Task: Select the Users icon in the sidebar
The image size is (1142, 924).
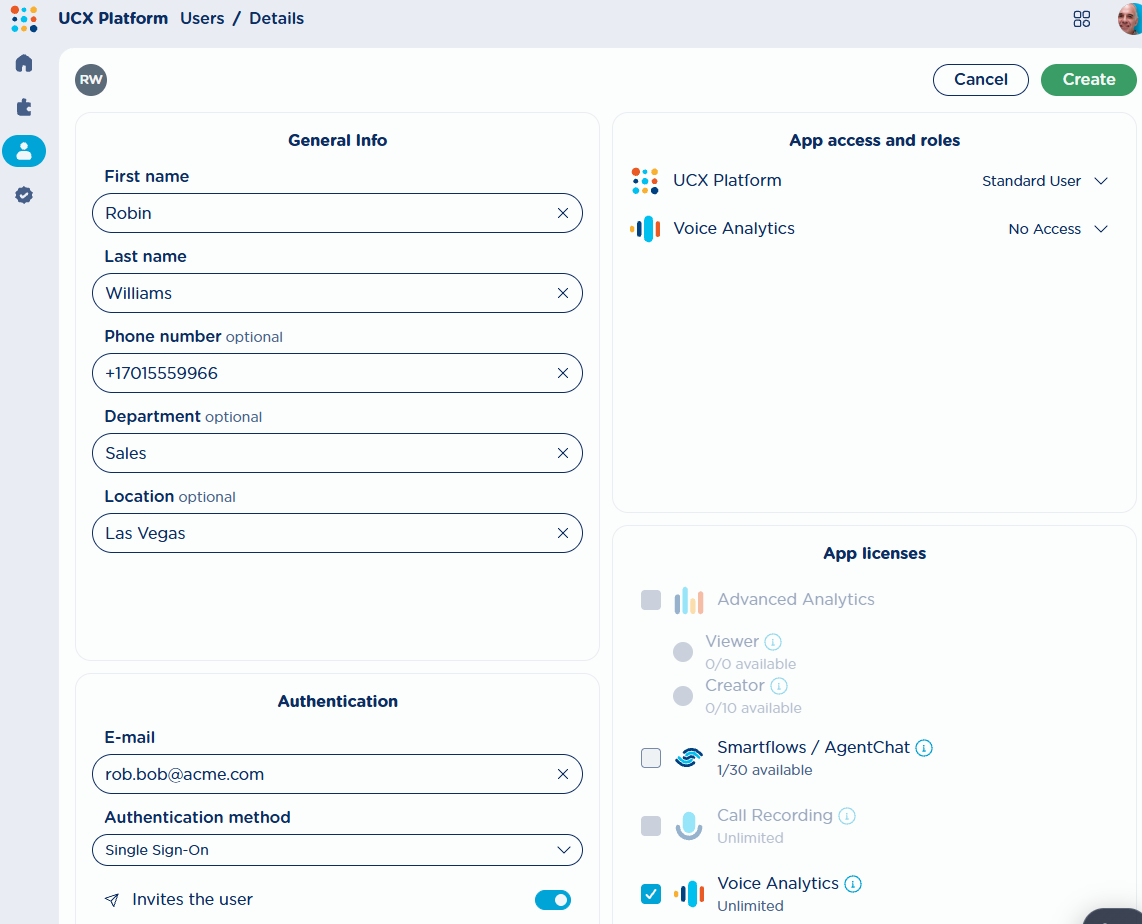Action: pos(24,151)
